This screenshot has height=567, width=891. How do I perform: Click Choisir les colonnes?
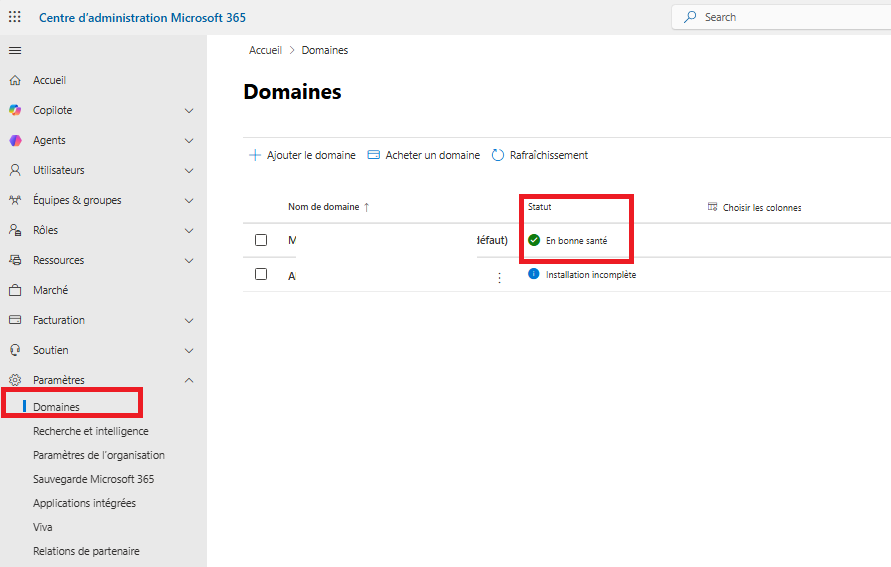[754, 207]
